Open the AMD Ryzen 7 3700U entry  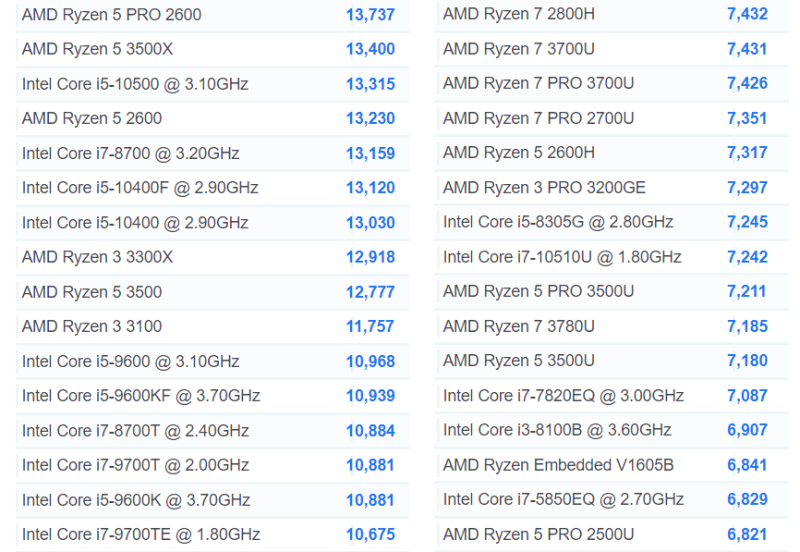click(x=519, y=49)
